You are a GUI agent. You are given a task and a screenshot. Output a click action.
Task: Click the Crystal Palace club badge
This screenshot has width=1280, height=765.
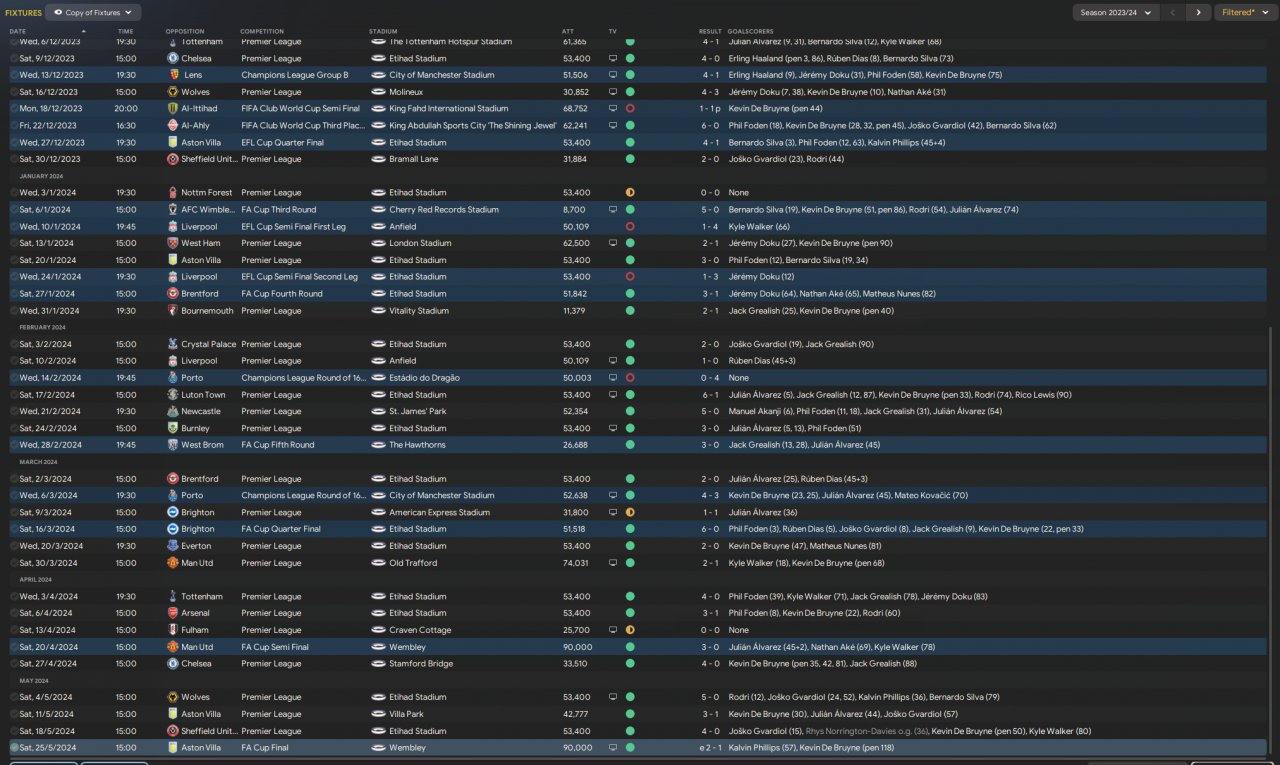pyautogui.click(x=173, y=344)
